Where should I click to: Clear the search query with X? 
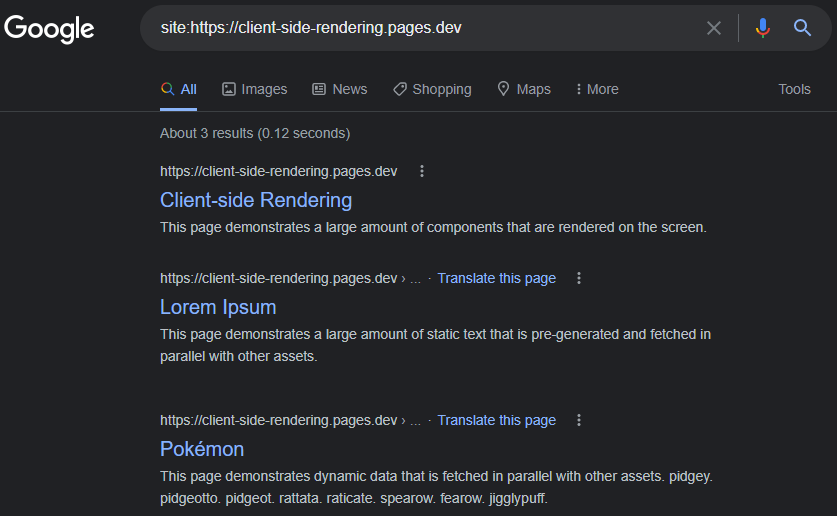tap(714, 28)
